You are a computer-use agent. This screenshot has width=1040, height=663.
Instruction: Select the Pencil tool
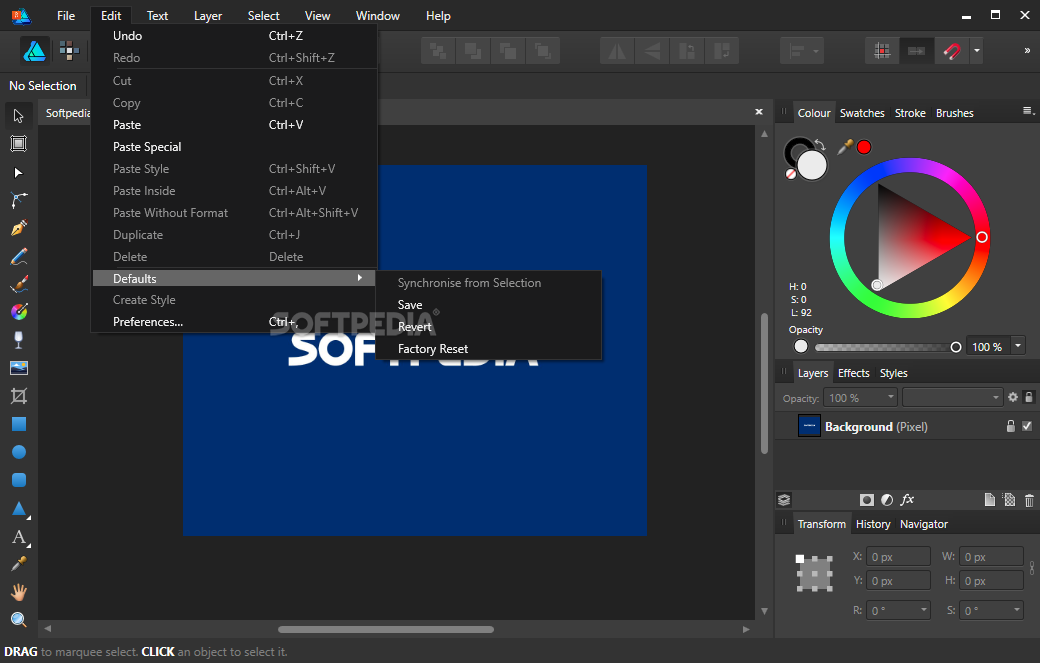pyautogui.click(x=19, y=257)
